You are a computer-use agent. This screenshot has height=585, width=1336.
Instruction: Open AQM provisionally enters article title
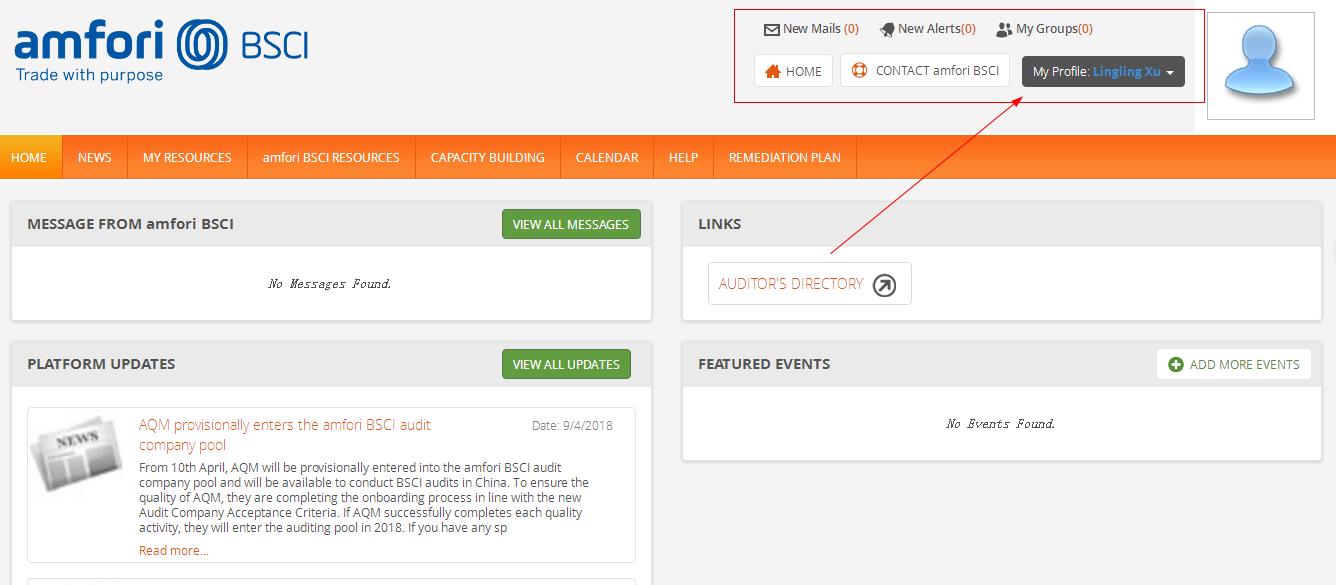[285, 435]
